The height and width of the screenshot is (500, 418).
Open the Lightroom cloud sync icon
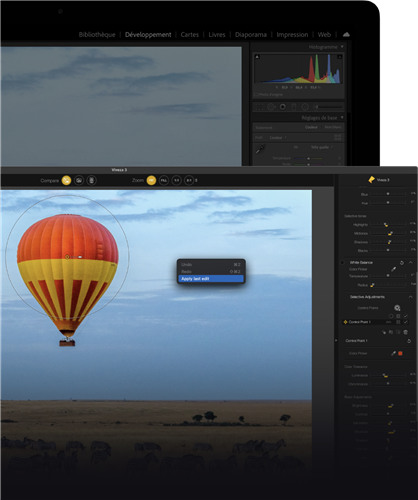click(x=346, y=35)
